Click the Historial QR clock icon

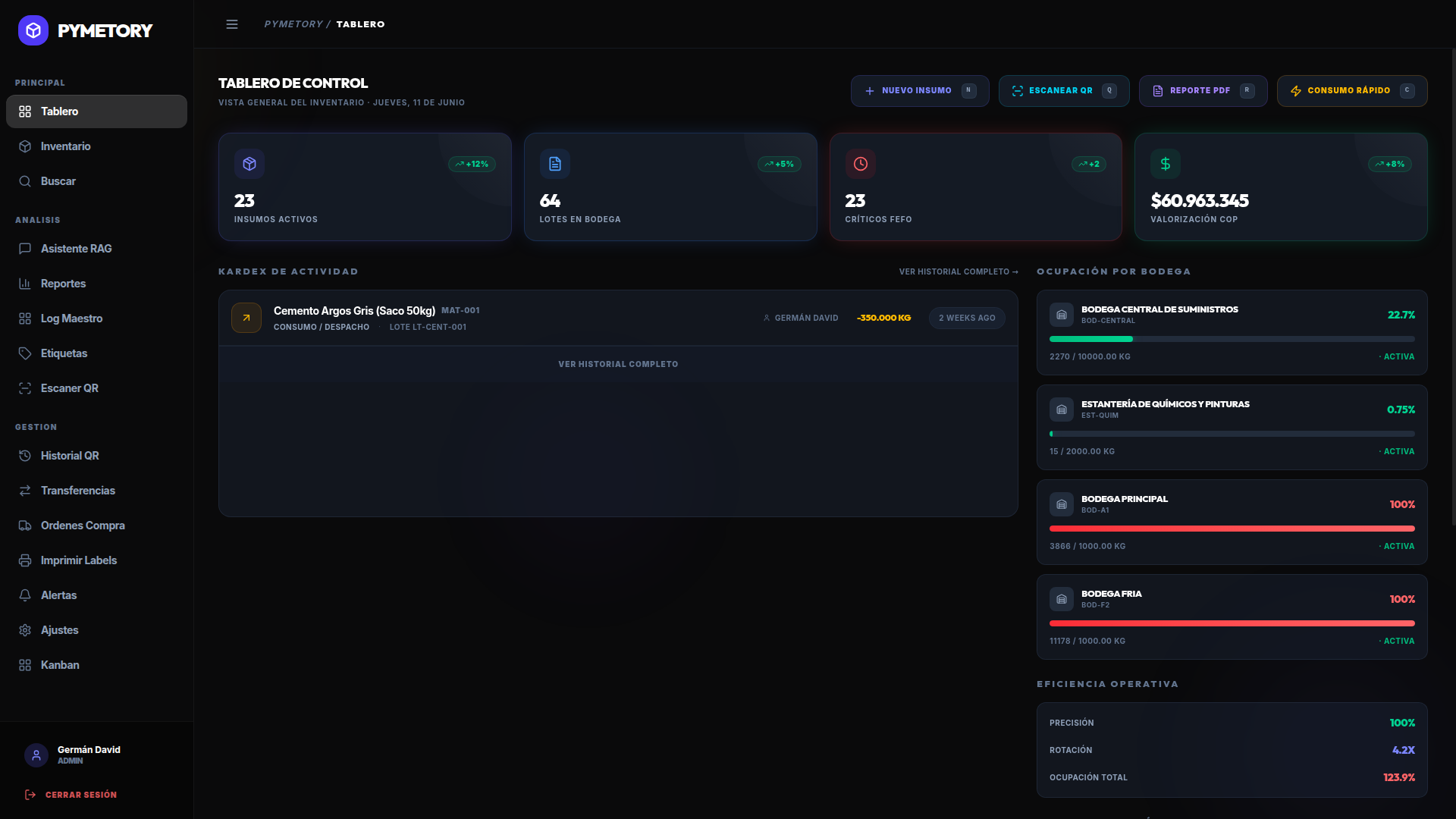pos(25,456)
